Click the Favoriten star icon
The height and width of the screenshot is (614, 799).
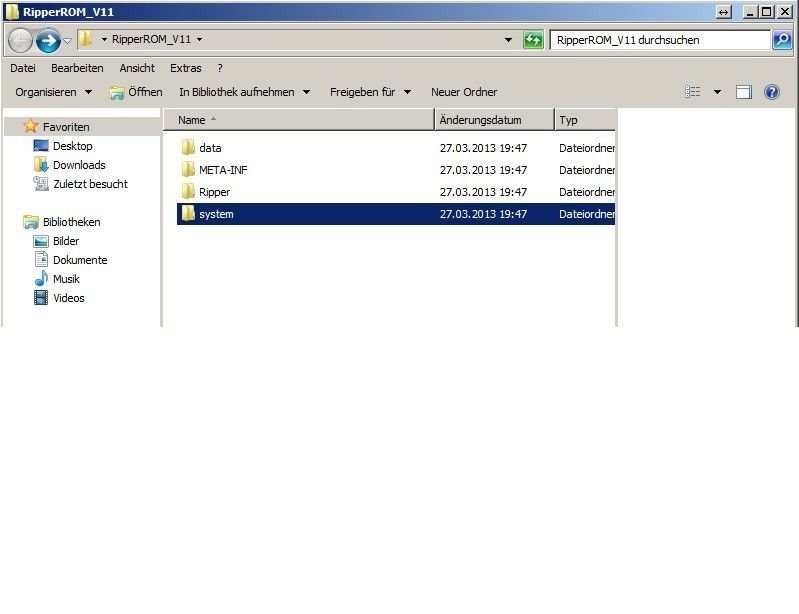[31, 126]
